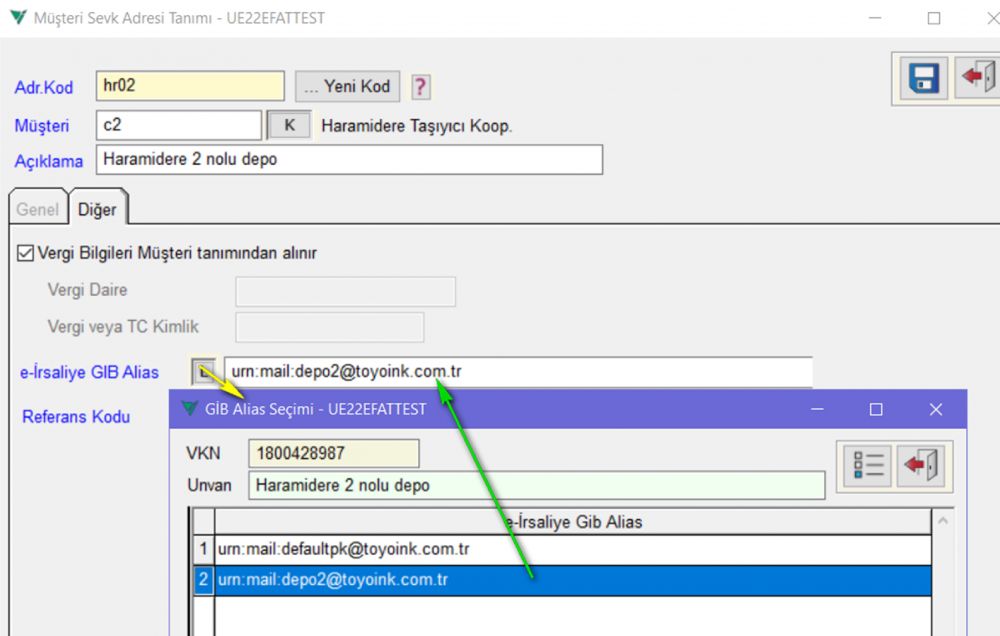Click the purple question mark help icon

click(421, 87)
